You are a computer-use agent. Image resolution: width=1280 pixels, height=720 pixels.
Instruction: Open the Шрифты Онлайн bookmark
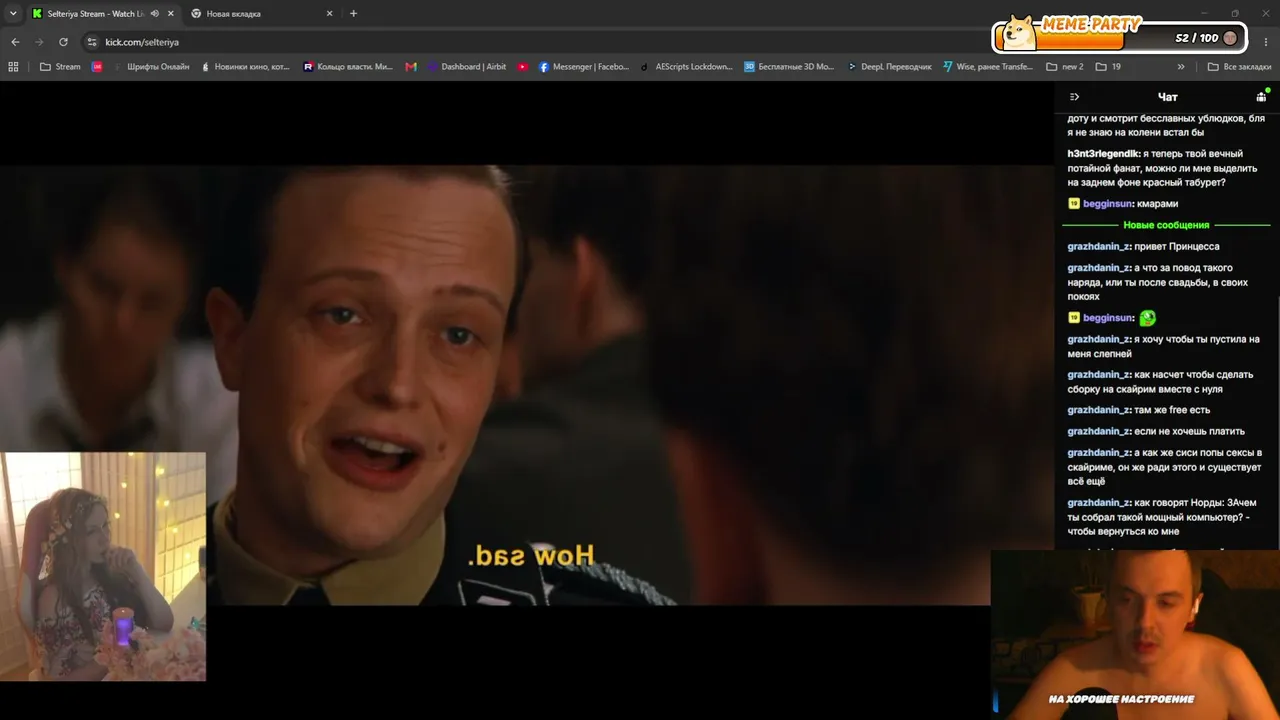(x=151, y=67)
